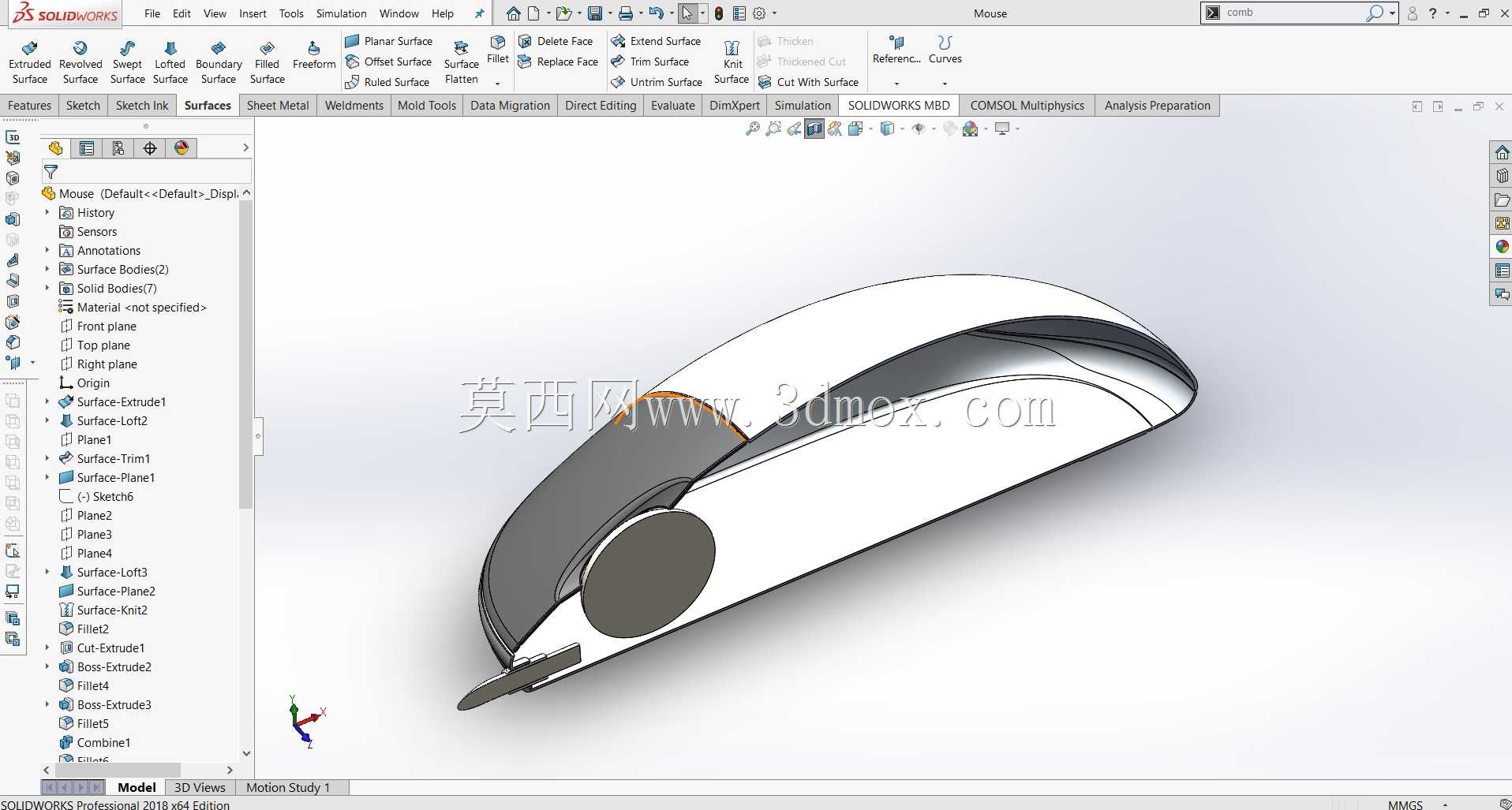Image resolution: width=1512 pixels, height=810 pixels.
Task: Open the DisplayManager appearance tab icon
Action: point(182,148)
